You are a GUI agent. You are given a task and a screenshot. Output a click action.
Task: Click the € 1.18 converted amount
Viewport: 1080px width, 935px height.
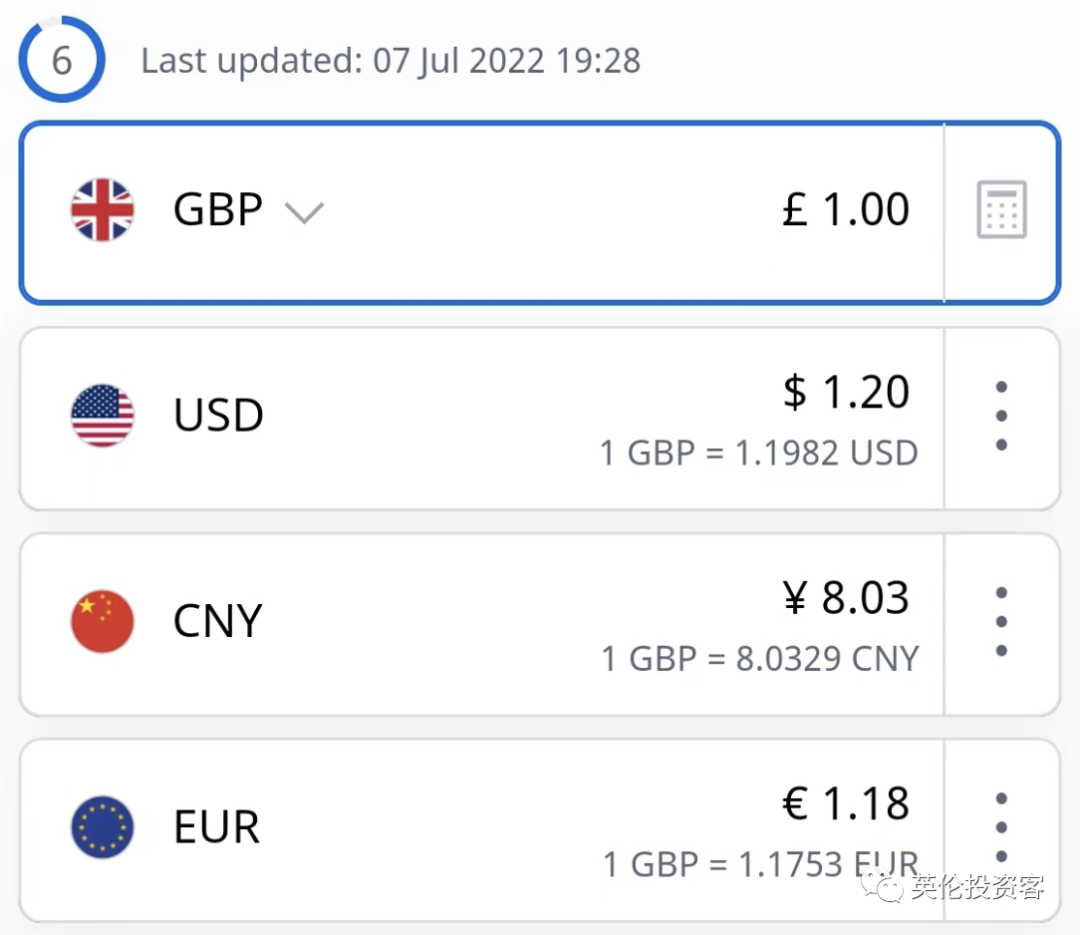(x=846, y=803)
